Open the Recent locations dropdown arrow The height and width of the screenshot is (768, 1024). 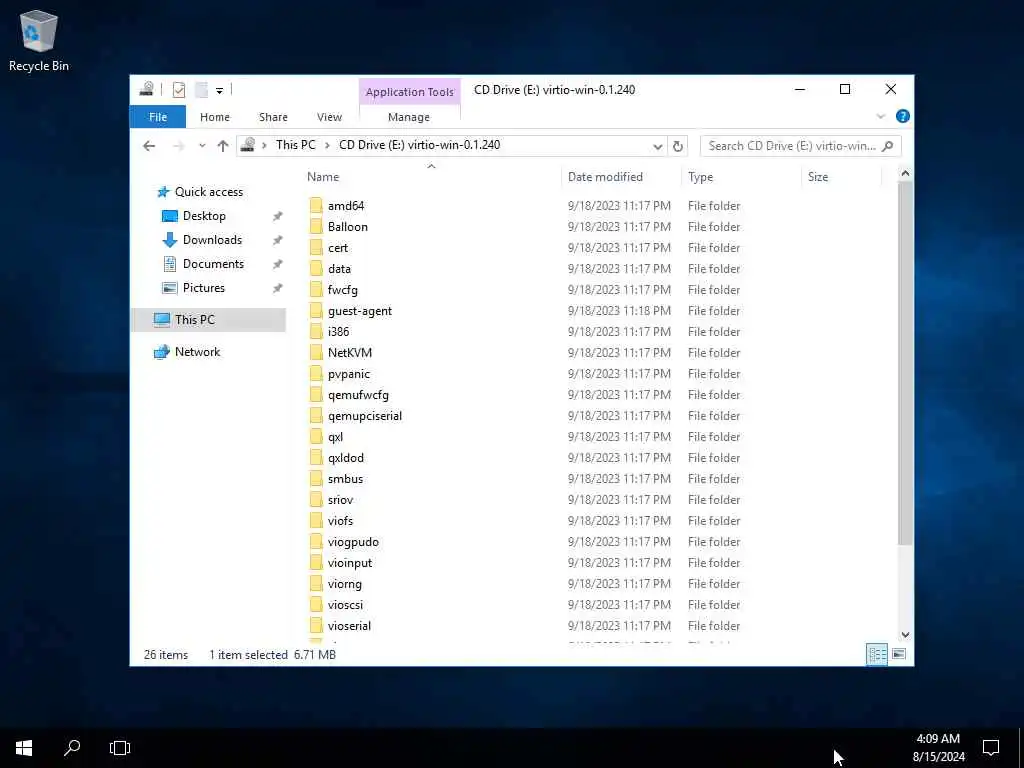click(202, 146)
